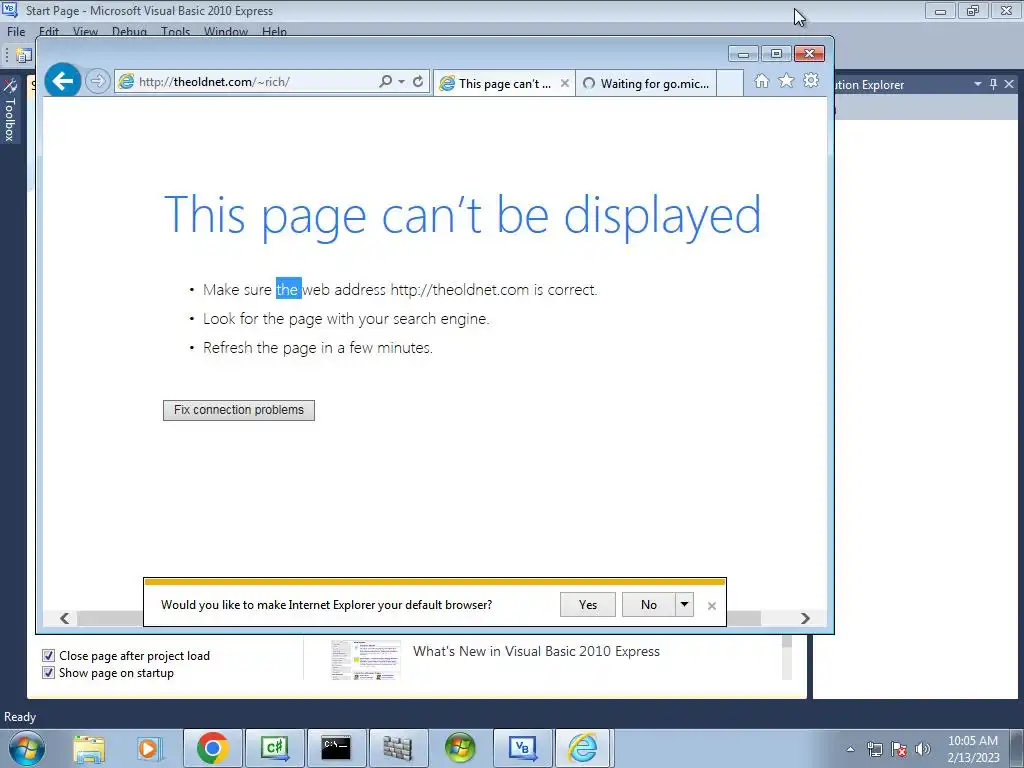
Task: Open the firewall brick-wall taskbar icon
Action: 398,748
